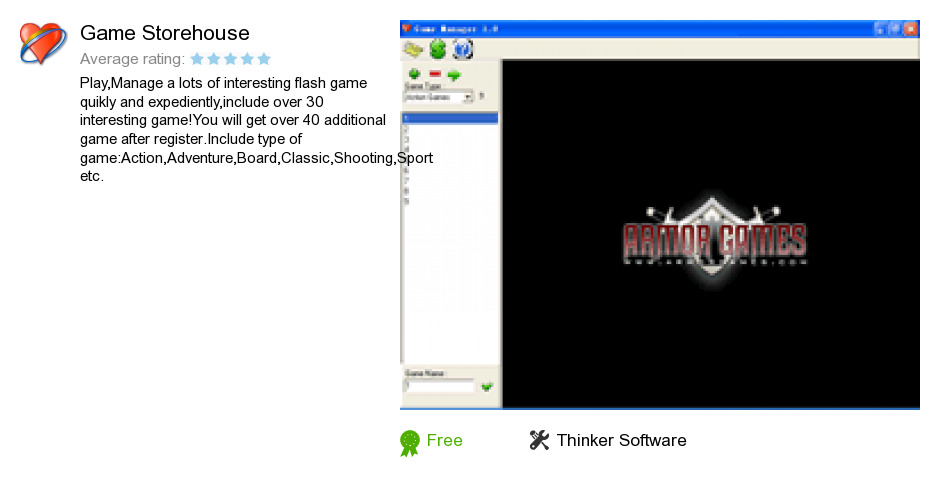Image resolution: width=940 pixels, height=487 pixels.
Task: Minimize the Game Manager window
Action: pyautogui.click(x=880, y=29)
